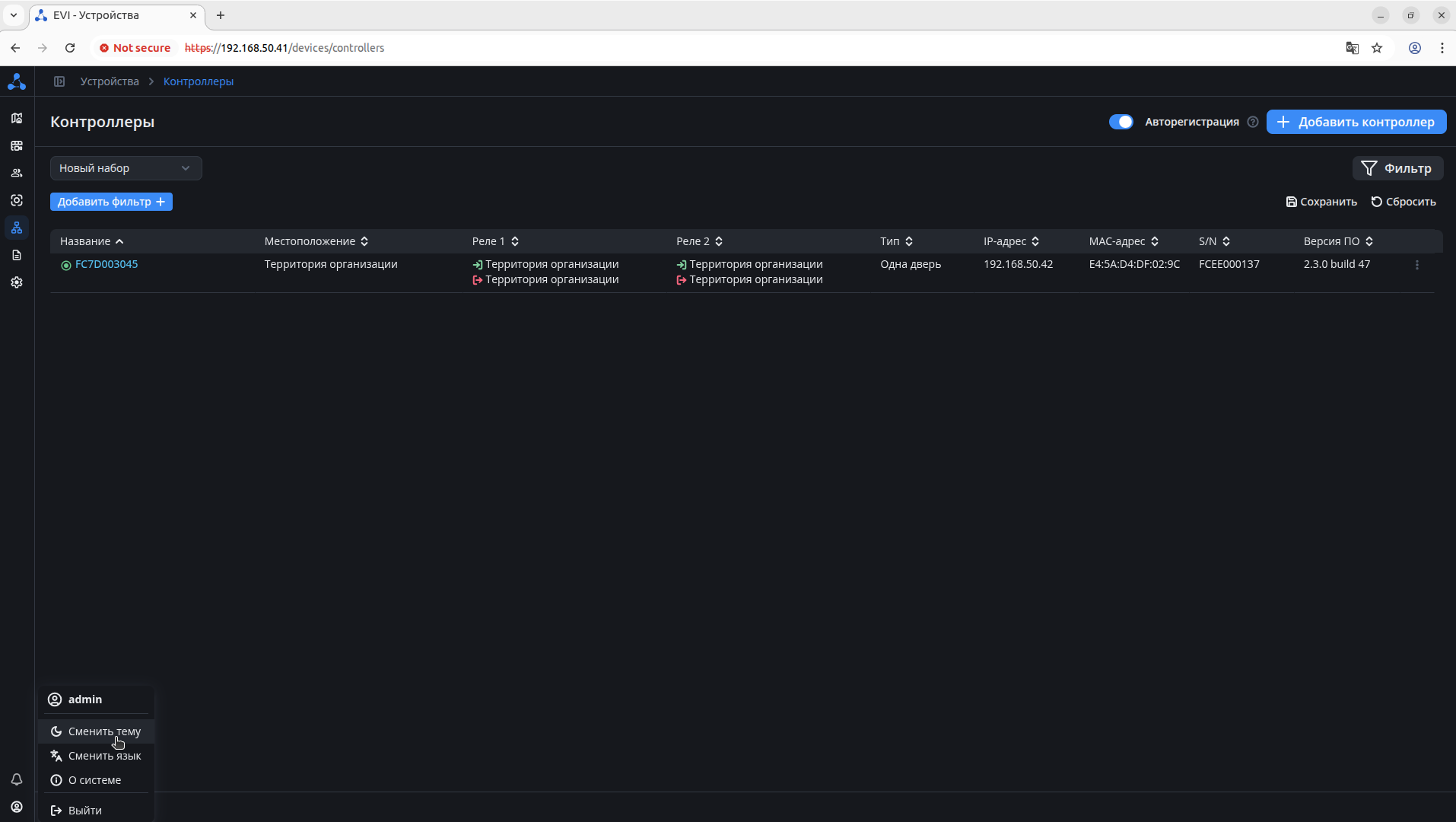Open notifications via the bell icon
This screenshot has height=822, width=1456.
click(x=17, y=779)
